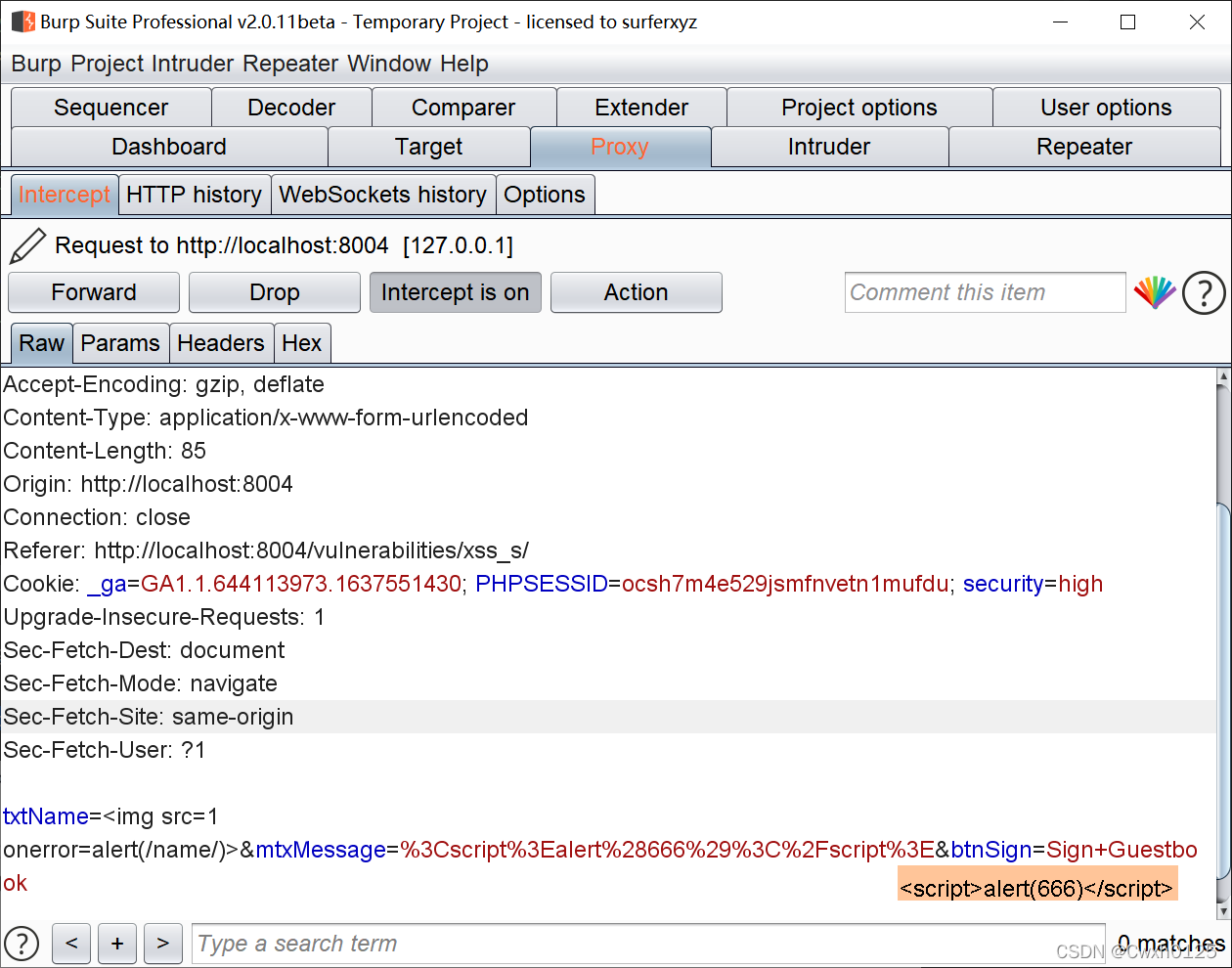Go to previous search match arrow
Viewport: 1232px width, 968px height.
click(71, 944)
